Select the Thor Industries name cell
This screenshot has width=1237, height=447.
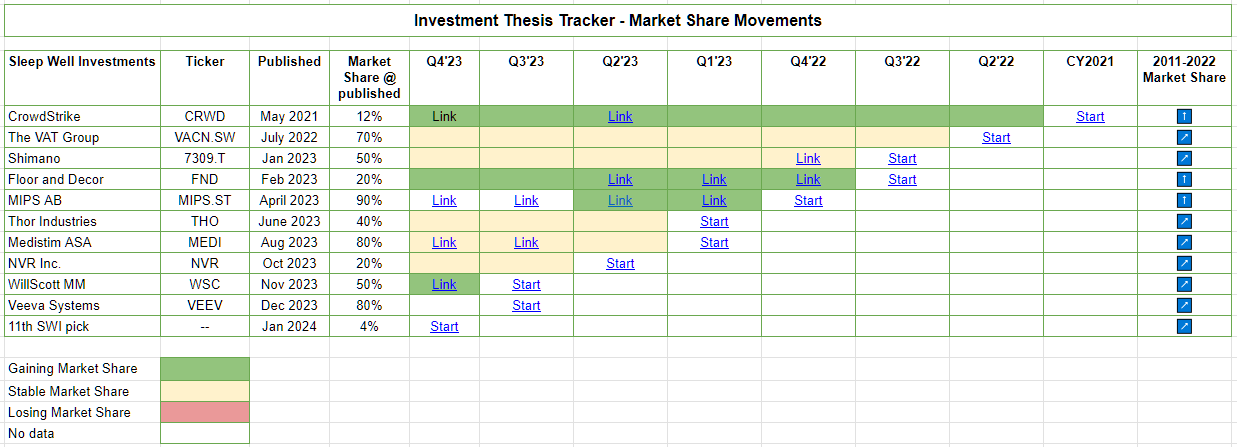click(x=82, y=221)
